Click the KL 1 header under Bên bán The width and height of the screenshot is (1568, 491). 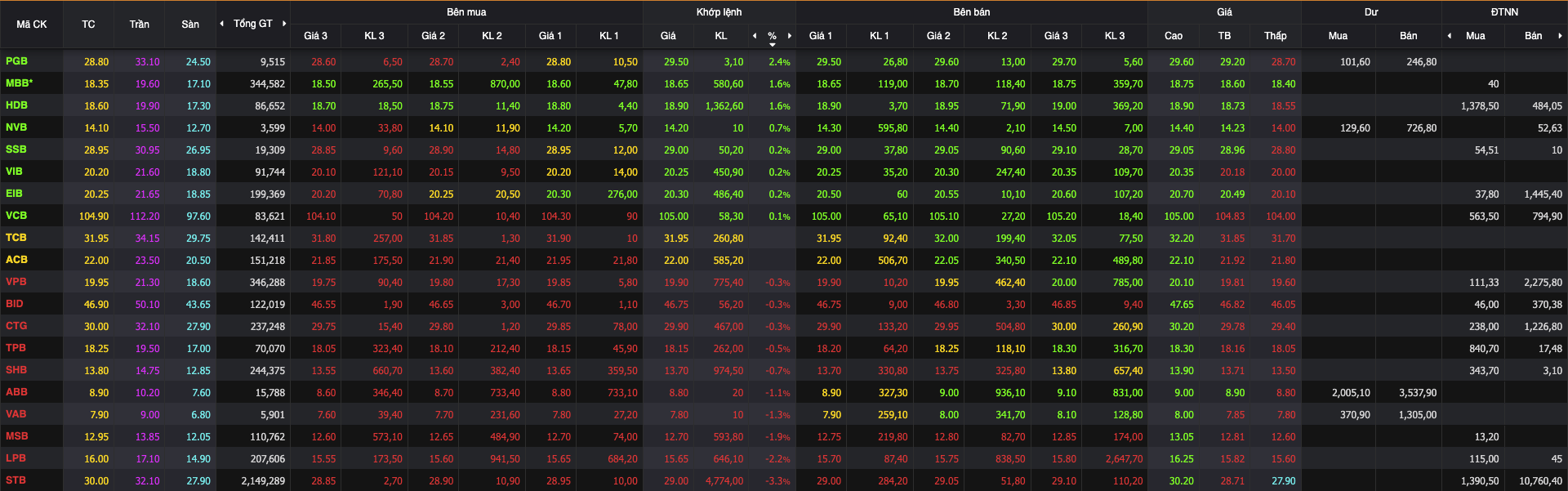tap(880, 36)
